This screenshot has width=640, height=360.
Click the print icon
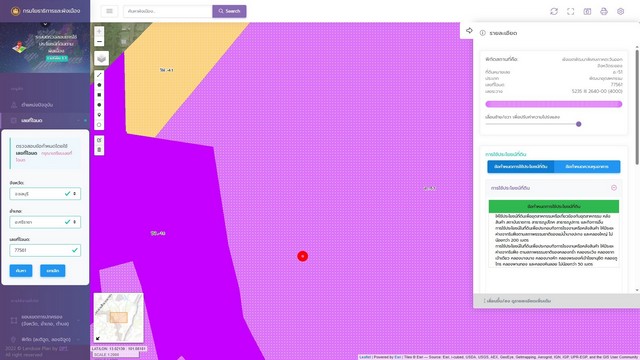tap(604, 11)
